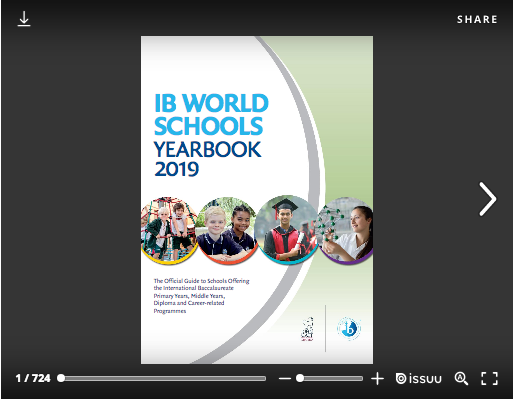Download the publication using the download icon

(24, 19)
